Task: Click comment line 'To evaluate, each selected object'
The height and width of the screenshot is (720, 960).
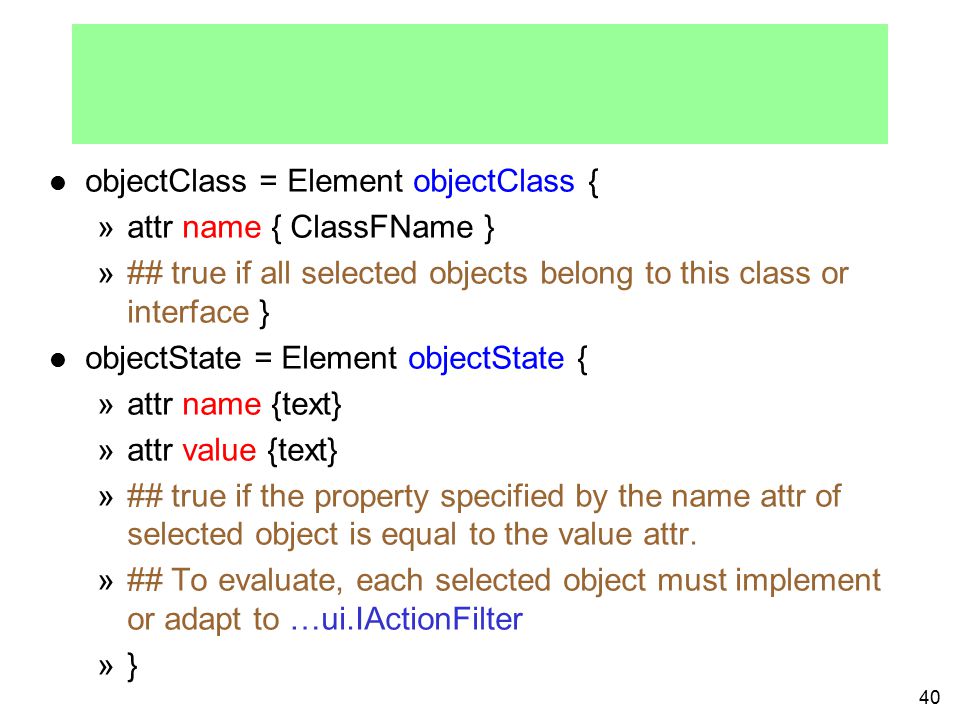Action: 504,580
